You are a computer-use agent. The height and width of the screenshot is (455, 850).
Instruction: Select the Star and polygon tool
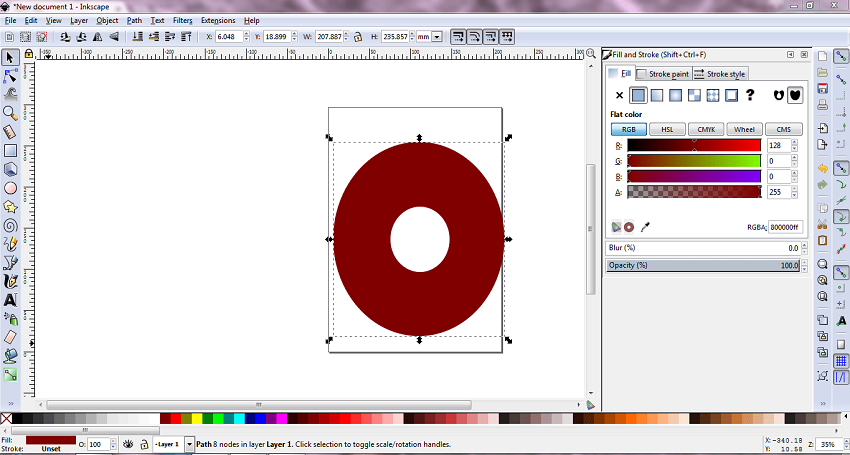[x=10, y=206]
